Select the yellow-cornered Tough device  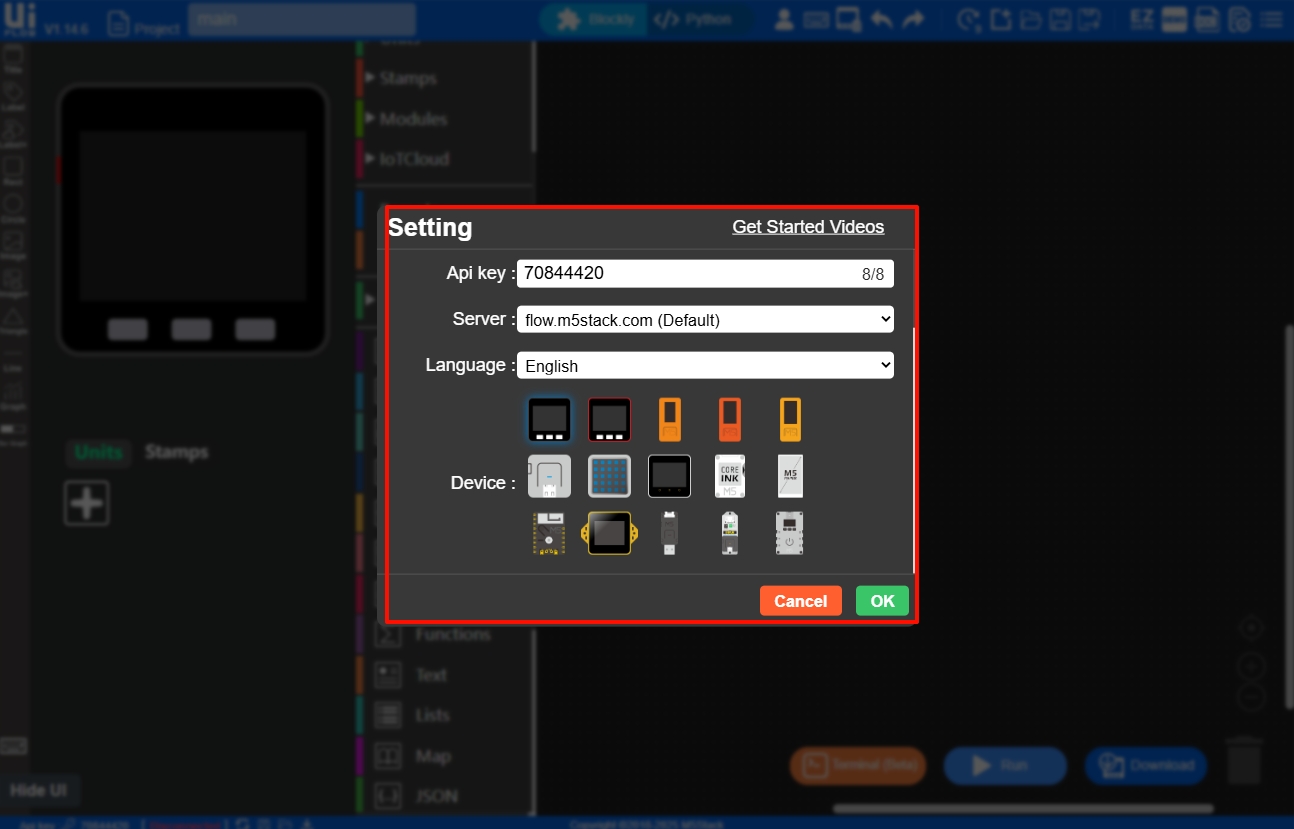coord(609,533)
